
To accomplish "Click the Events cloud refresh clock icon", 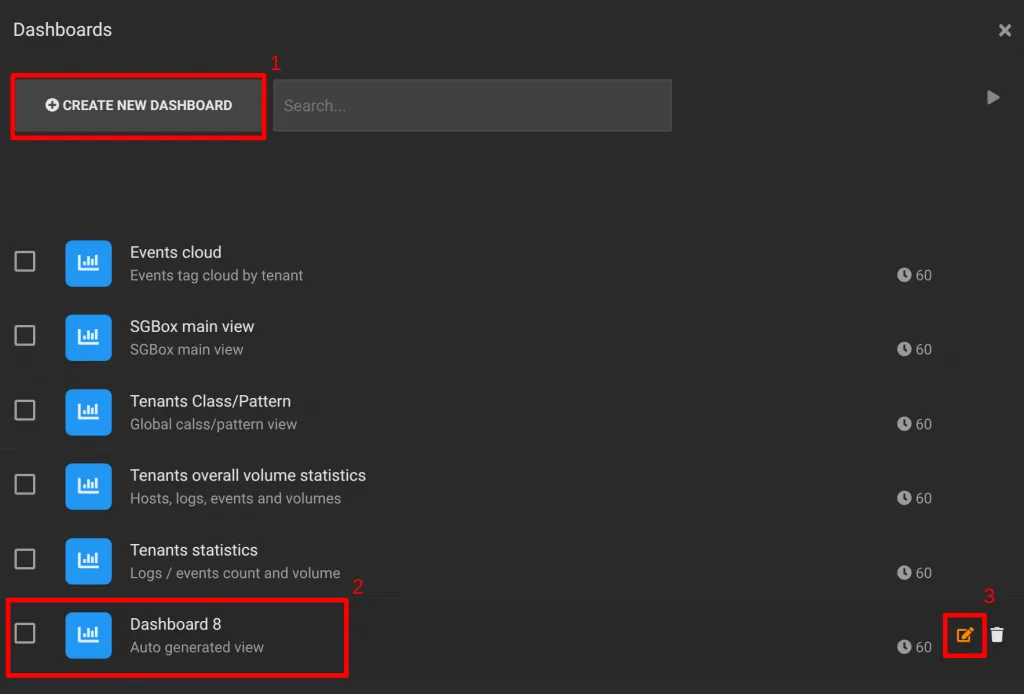I will [904, 275].
